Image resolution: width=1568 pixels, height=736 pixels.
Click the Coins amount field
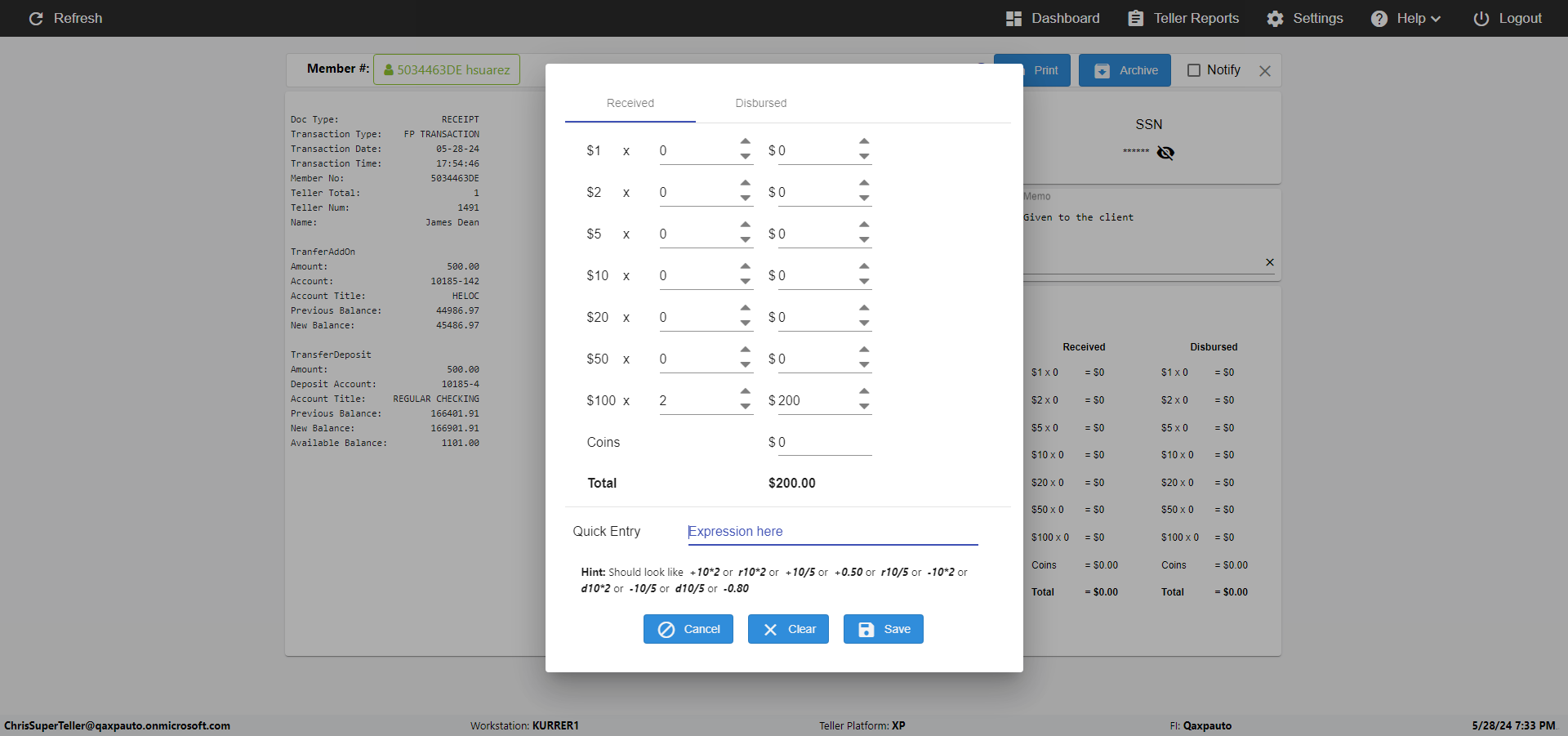tap(824, 442)
